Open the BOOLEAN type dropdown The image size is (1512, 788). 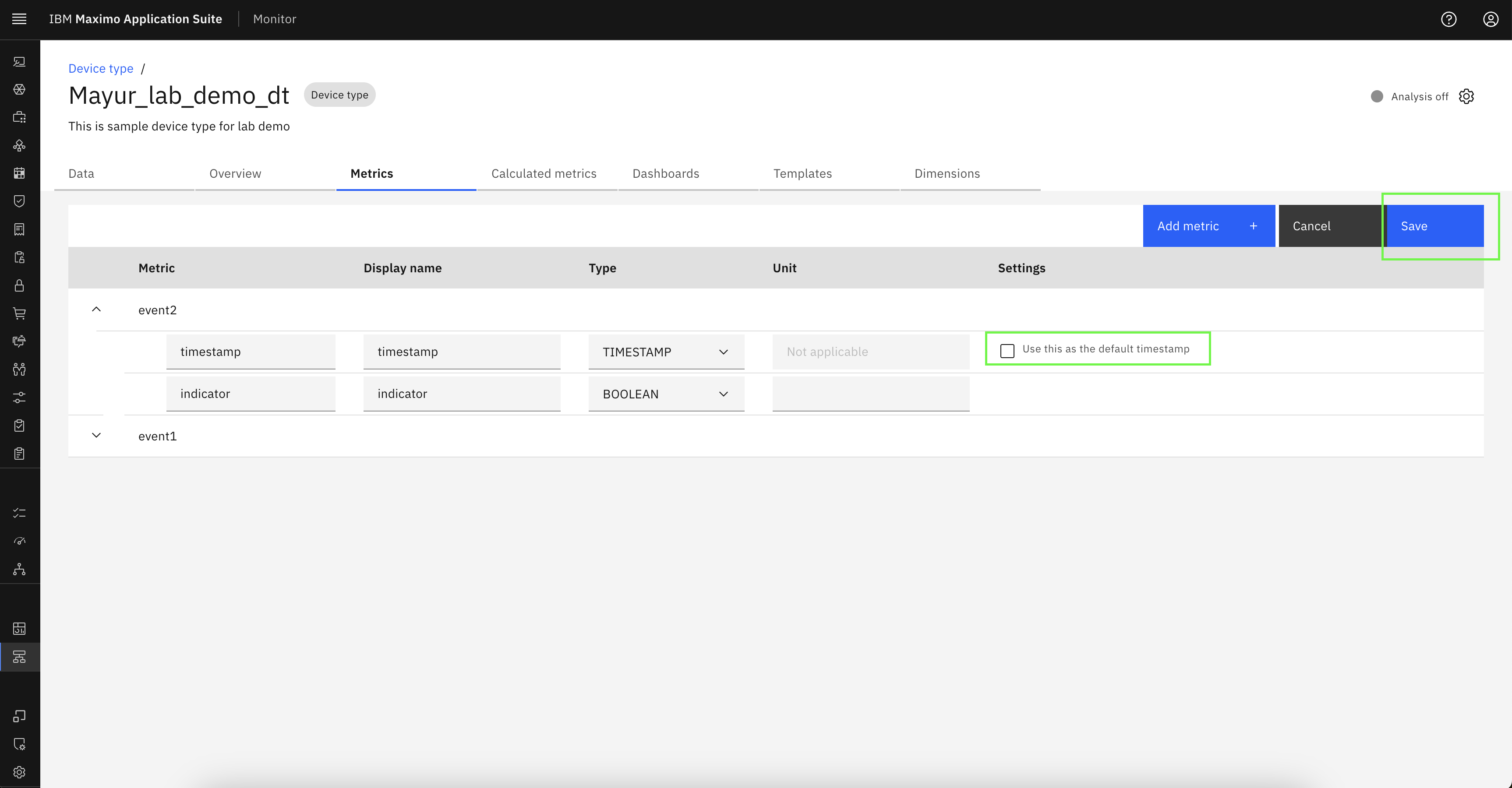tap(666, 394)
